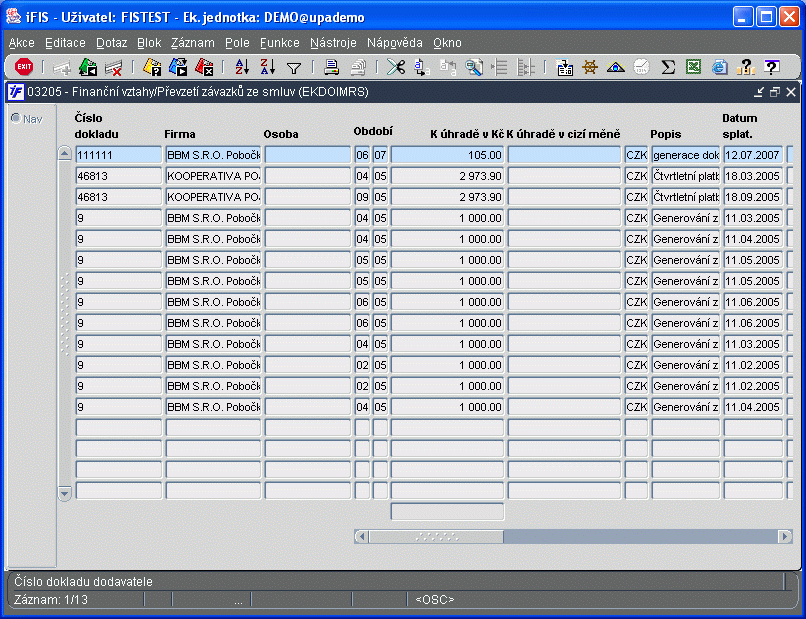Viewport: 806px width, 619px height.
Task: Click the empty Osoba field in 111111 row
Action: (308, 155)
